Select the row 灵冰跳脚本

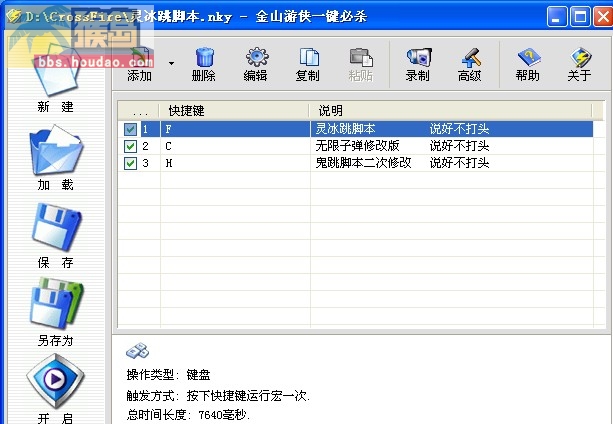tap(355, 129)
